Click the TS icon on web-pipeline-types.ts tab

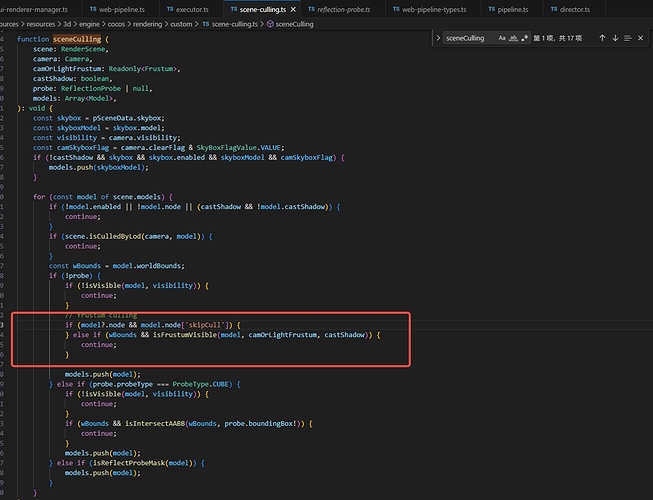pyautogui.click(x=396, y=9)
